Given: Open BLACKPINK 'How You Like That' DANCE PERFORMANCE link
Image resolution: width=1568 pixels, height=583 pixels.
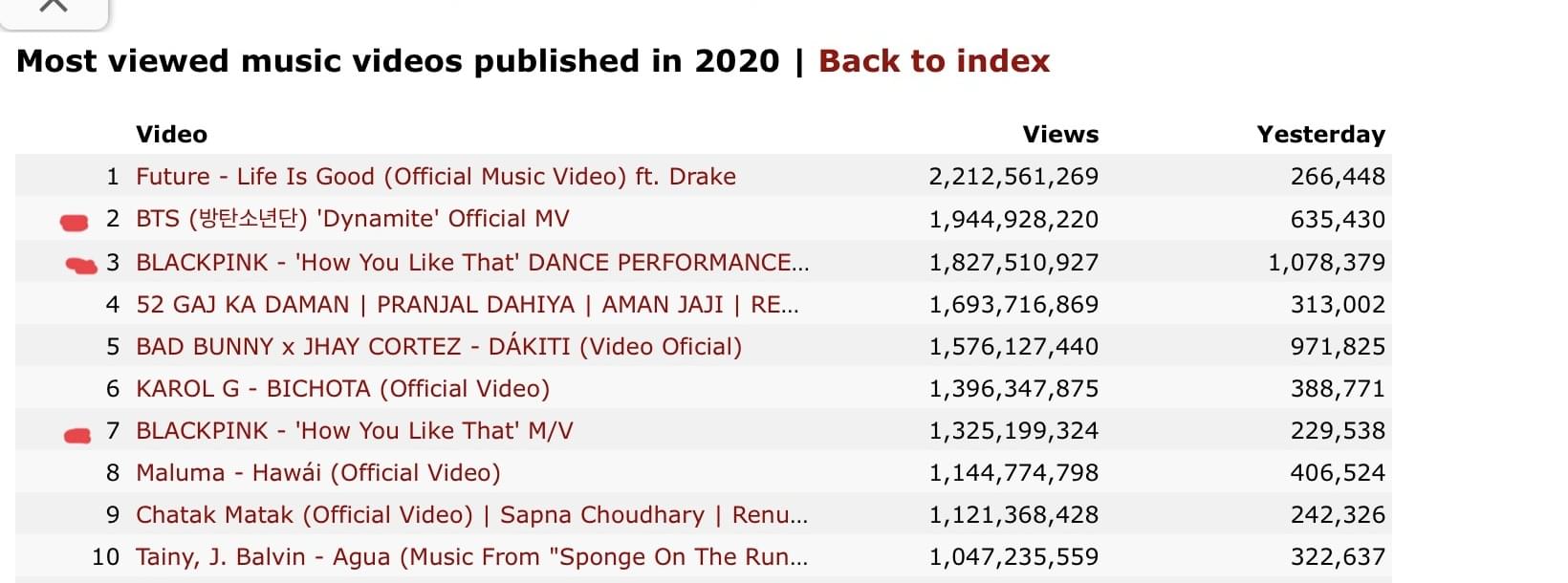Looking at the screenshot, I should (x=472, y=262).
